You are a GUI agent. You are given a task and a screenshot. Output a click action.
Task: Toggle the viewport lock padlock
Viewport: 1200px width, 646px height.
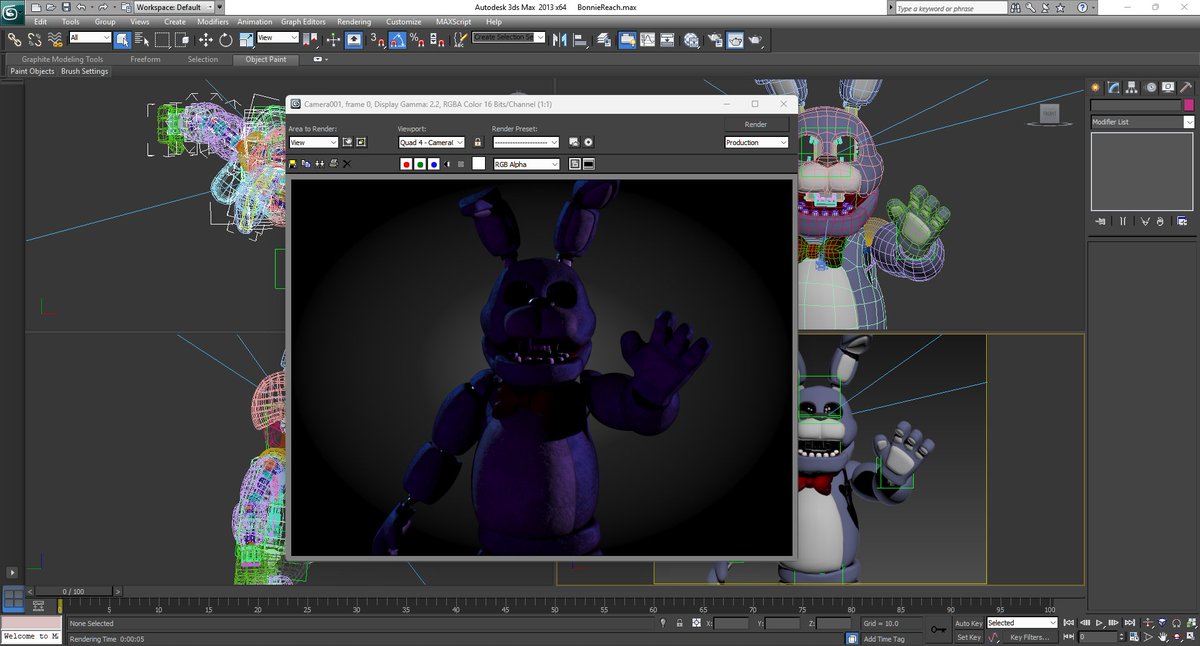tap(478, 143)
